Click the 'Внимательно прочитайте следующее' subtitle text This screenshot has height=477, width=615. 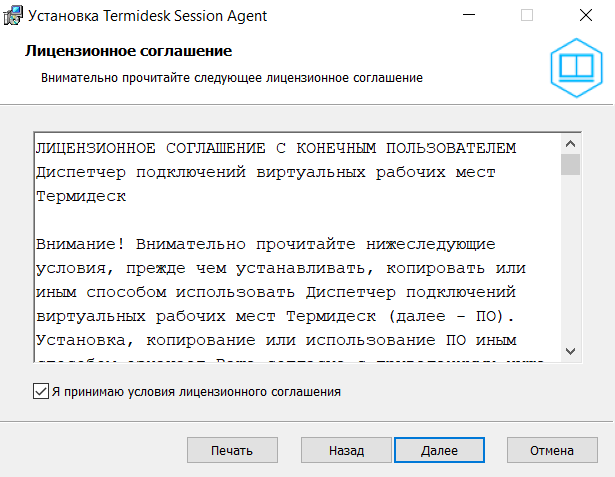[232, 77]
